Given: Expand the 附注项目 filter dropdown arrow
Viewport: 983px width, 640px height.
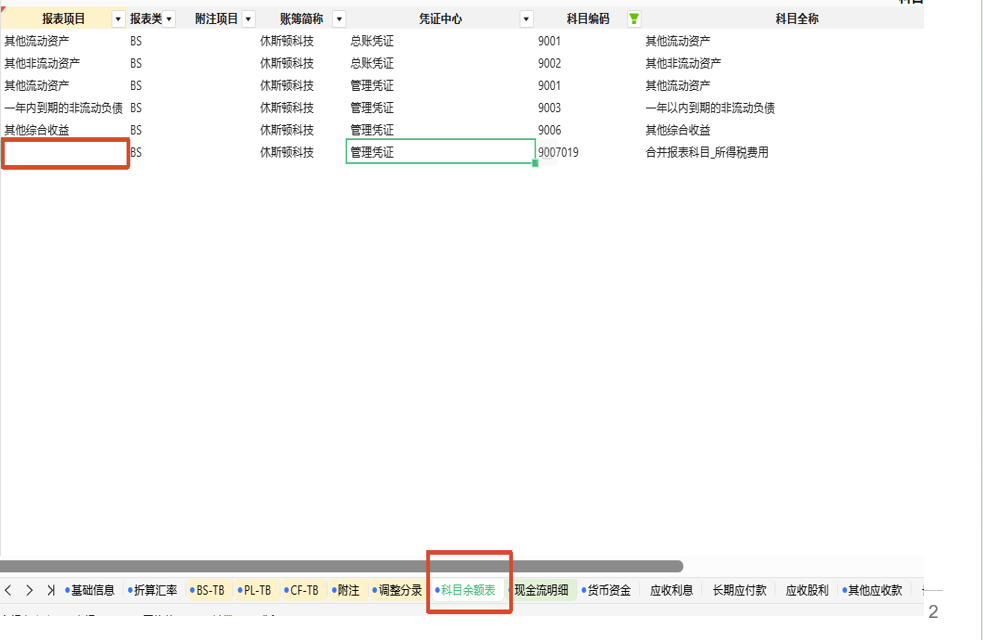Looking at the screenshot, I should click(248, 19).
